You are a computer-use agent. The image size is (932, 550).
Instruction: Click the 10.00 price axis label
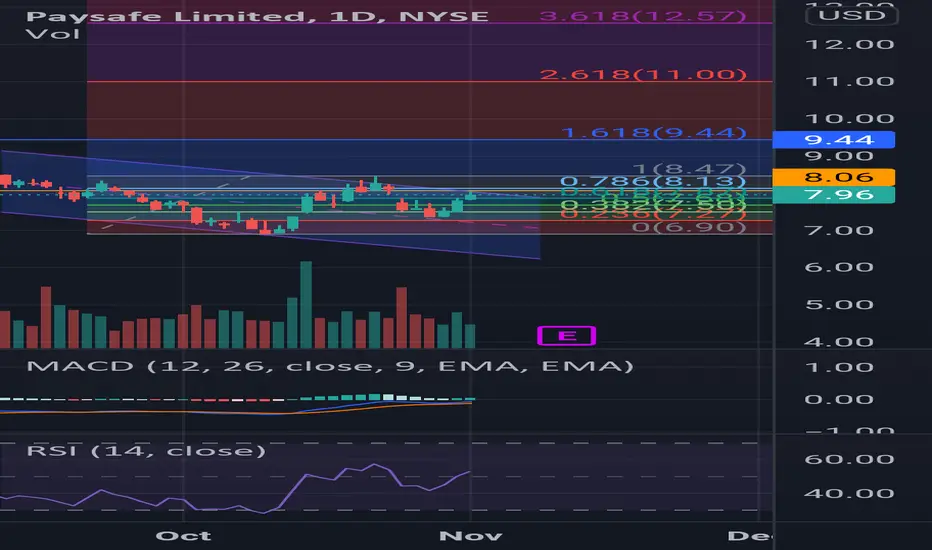[849, 118]
